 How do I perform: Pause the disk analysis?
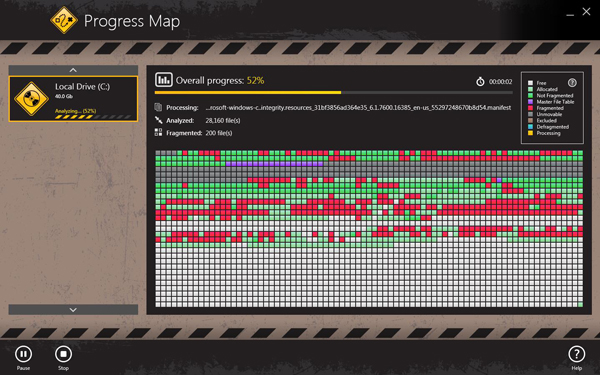coord(23,354)
